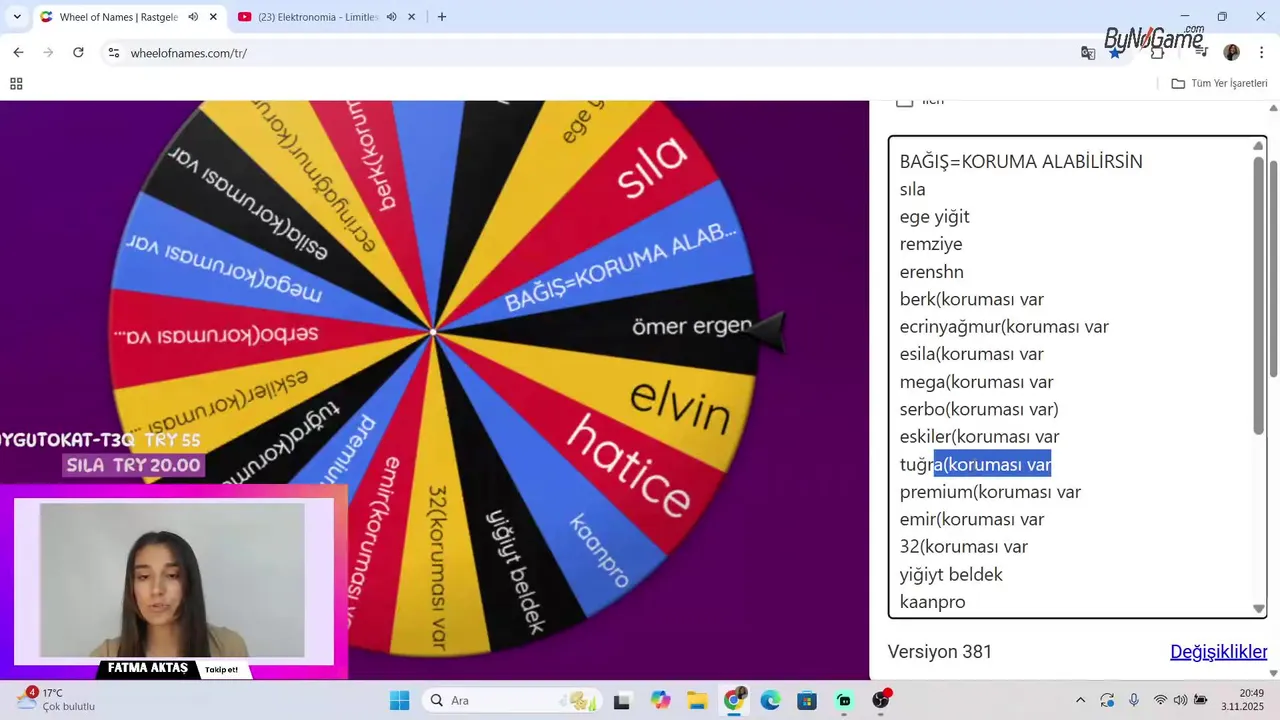Viewport: 1280px width, 720px height.
Task: Open Microsoft Store from the taskbar
Action: click(807, 701)
